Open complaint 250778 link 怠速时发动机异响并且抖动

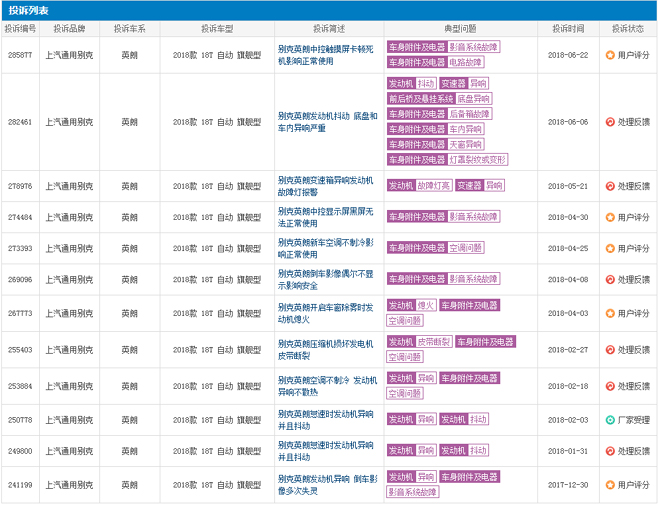[325, 420]
